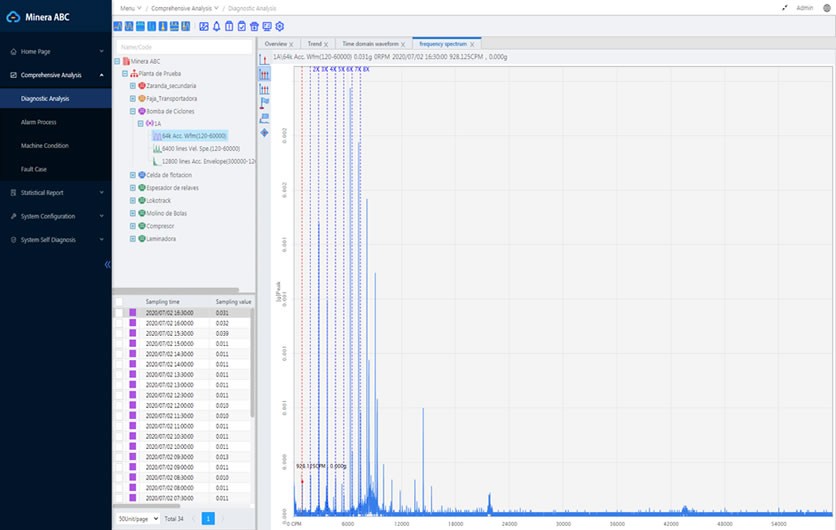836x530 pixels.
Task: Open Machine Condition in the sidebar
Action: tap(45, 146)
